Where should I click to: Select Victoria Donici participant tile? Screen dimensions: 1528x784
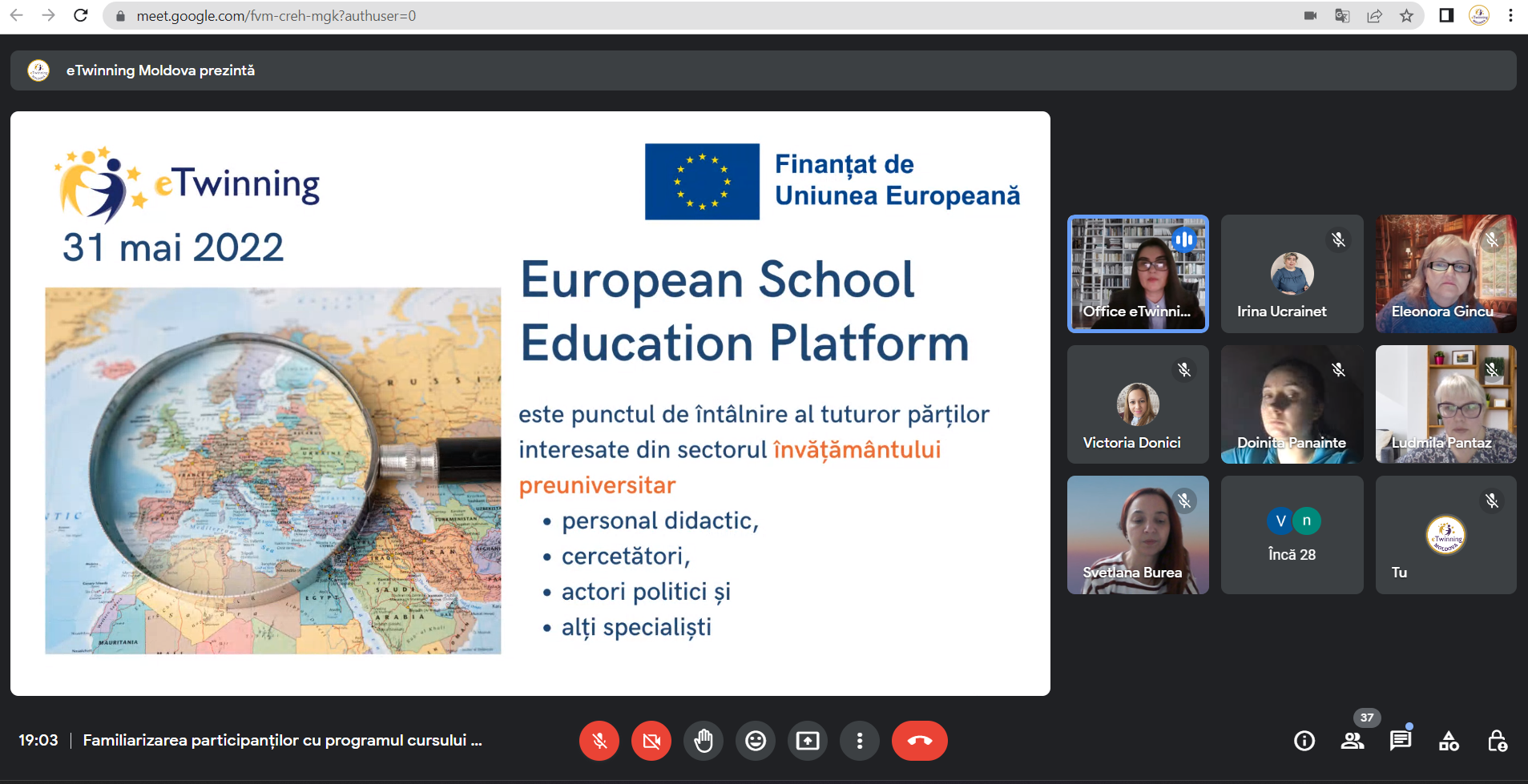[x=1138, y=404]
